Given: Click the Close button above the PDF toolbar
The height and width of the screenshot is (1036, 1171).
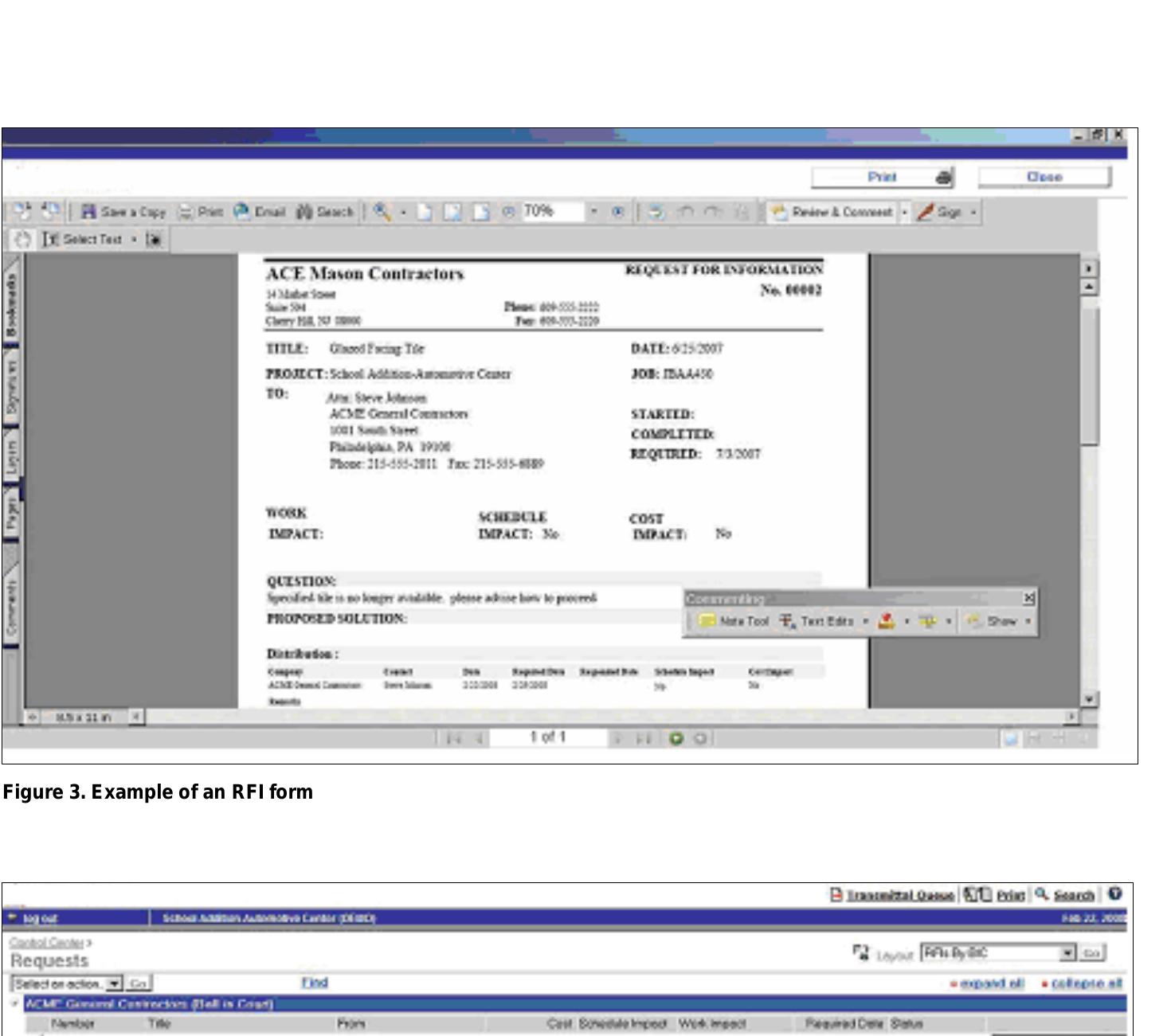Looking at the screenshot, I should click(1044, 177).
